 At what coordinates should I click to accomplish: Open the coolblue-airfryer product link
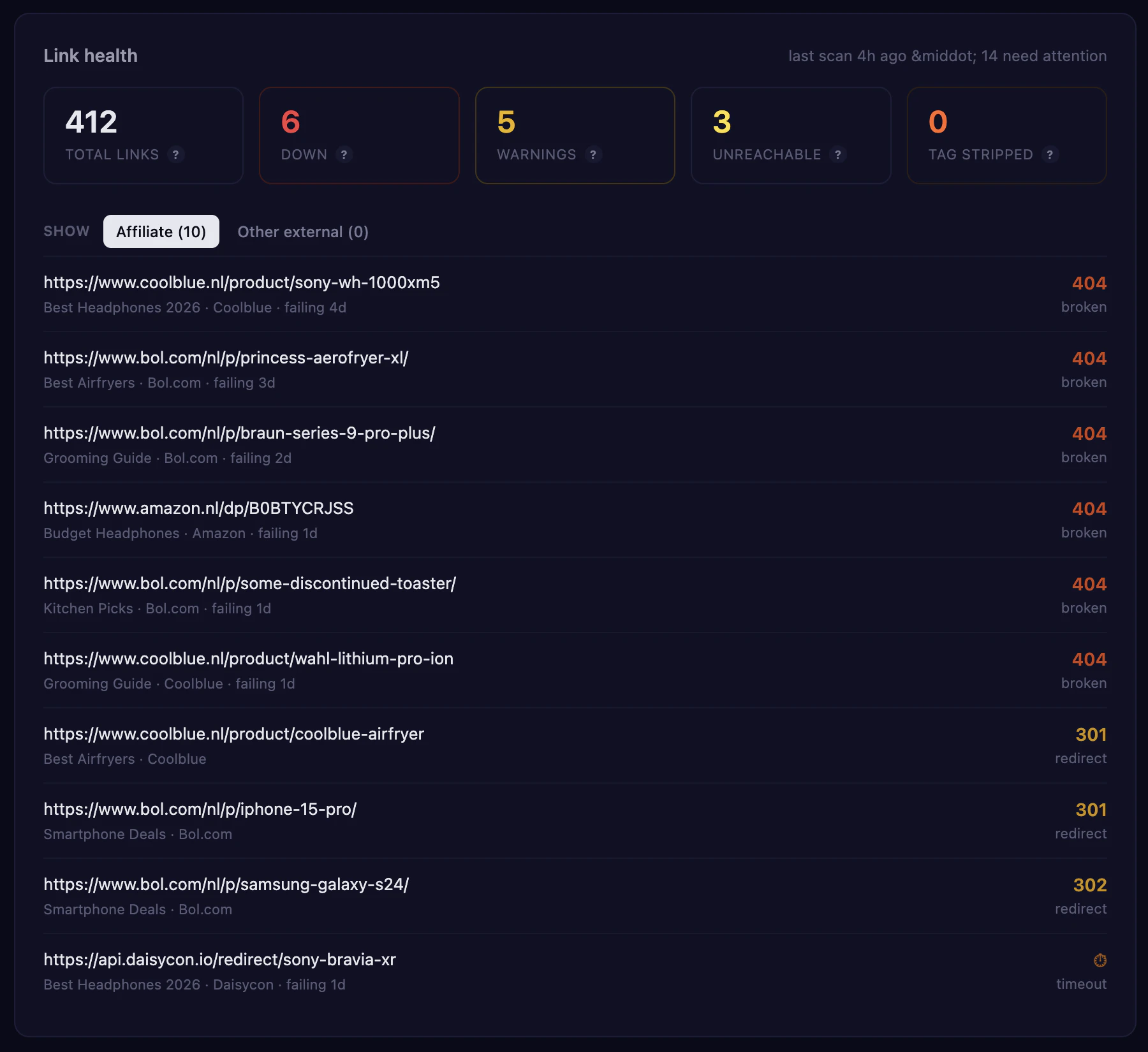(233, 734)
